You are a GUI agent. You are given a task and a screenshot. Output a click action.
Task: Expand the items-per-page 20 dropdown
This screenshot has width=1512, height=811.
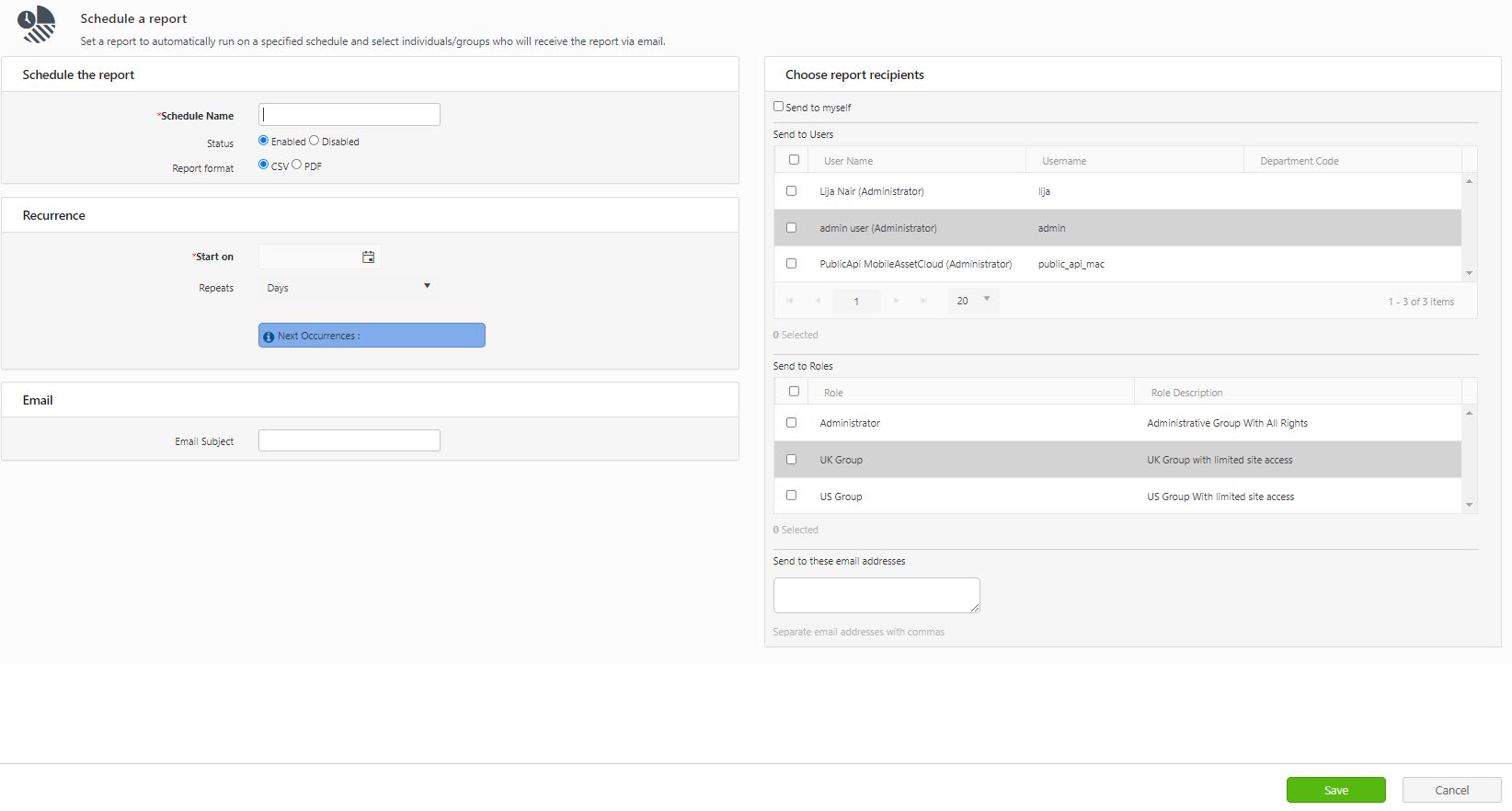(973, 301)
